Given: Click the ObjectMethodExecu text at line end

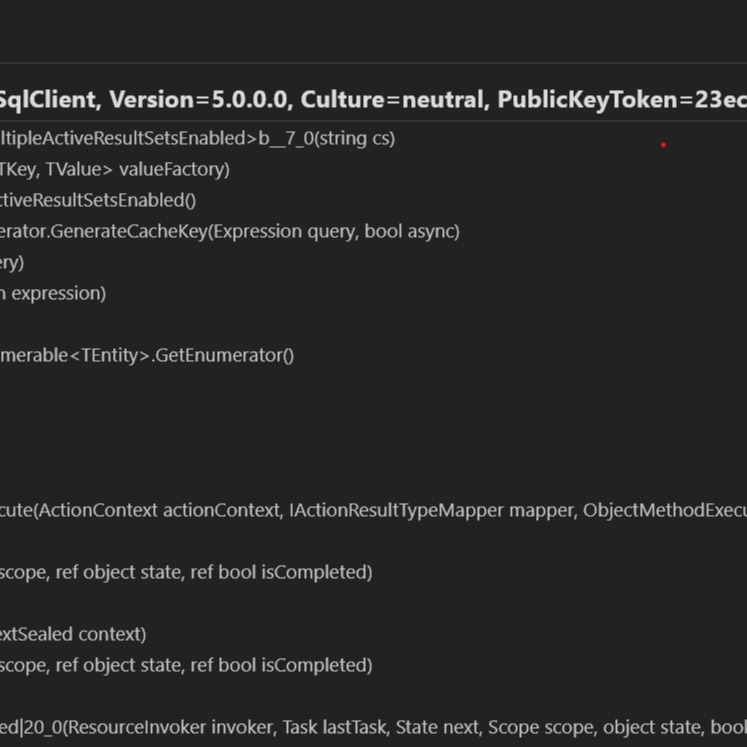Looking at the screenshot, I should [664, 510].
